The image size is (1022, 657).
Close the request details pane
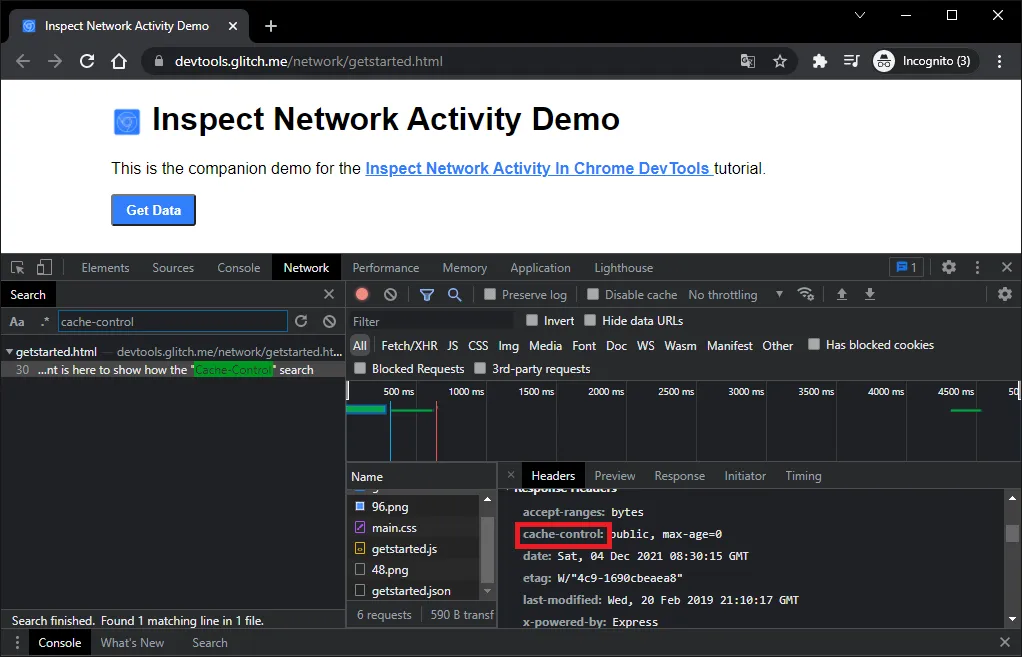pos(511,475)
